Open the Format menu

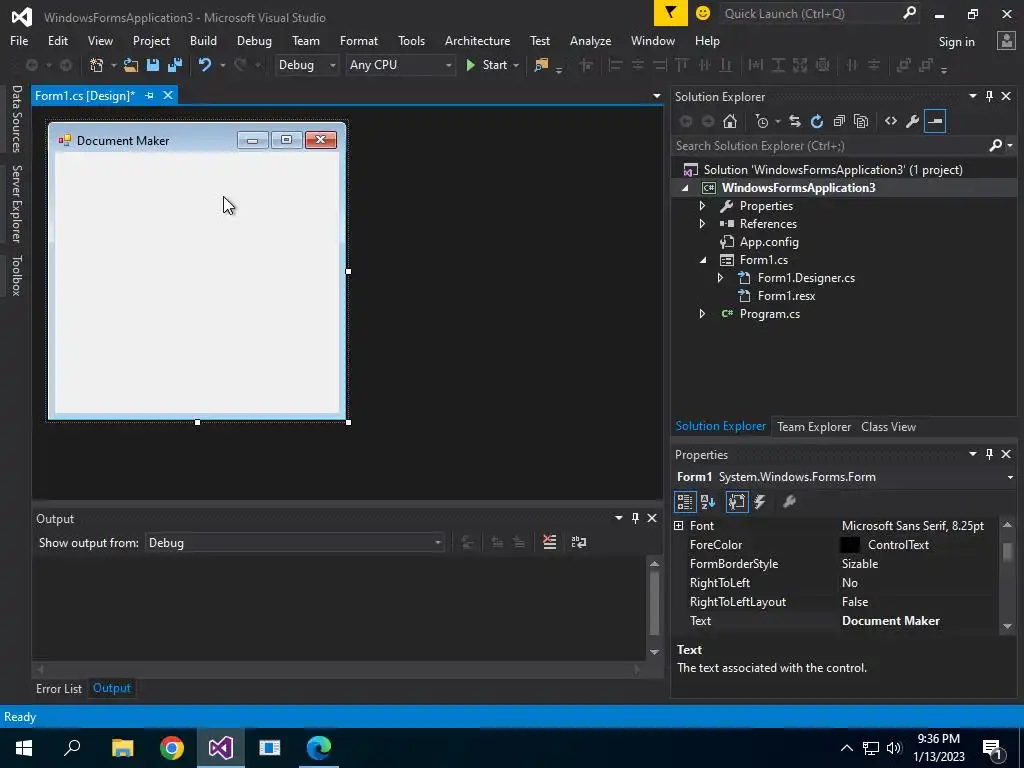point(359,40)
